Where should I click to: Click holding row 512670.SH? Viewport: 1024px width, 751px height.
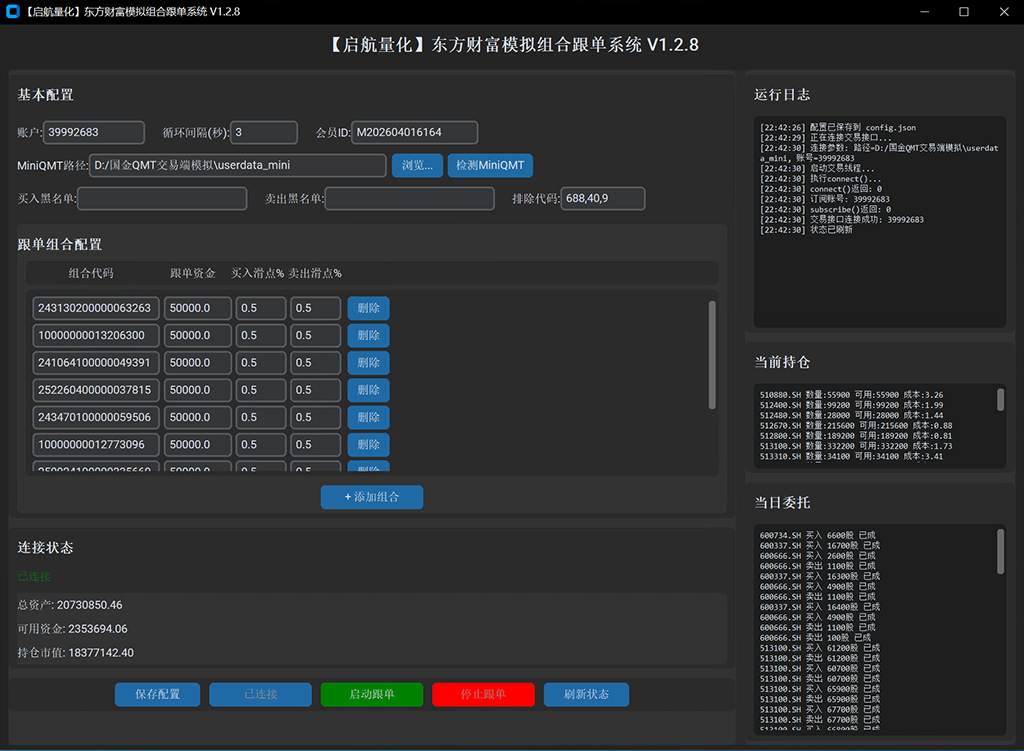coord(856,426)
